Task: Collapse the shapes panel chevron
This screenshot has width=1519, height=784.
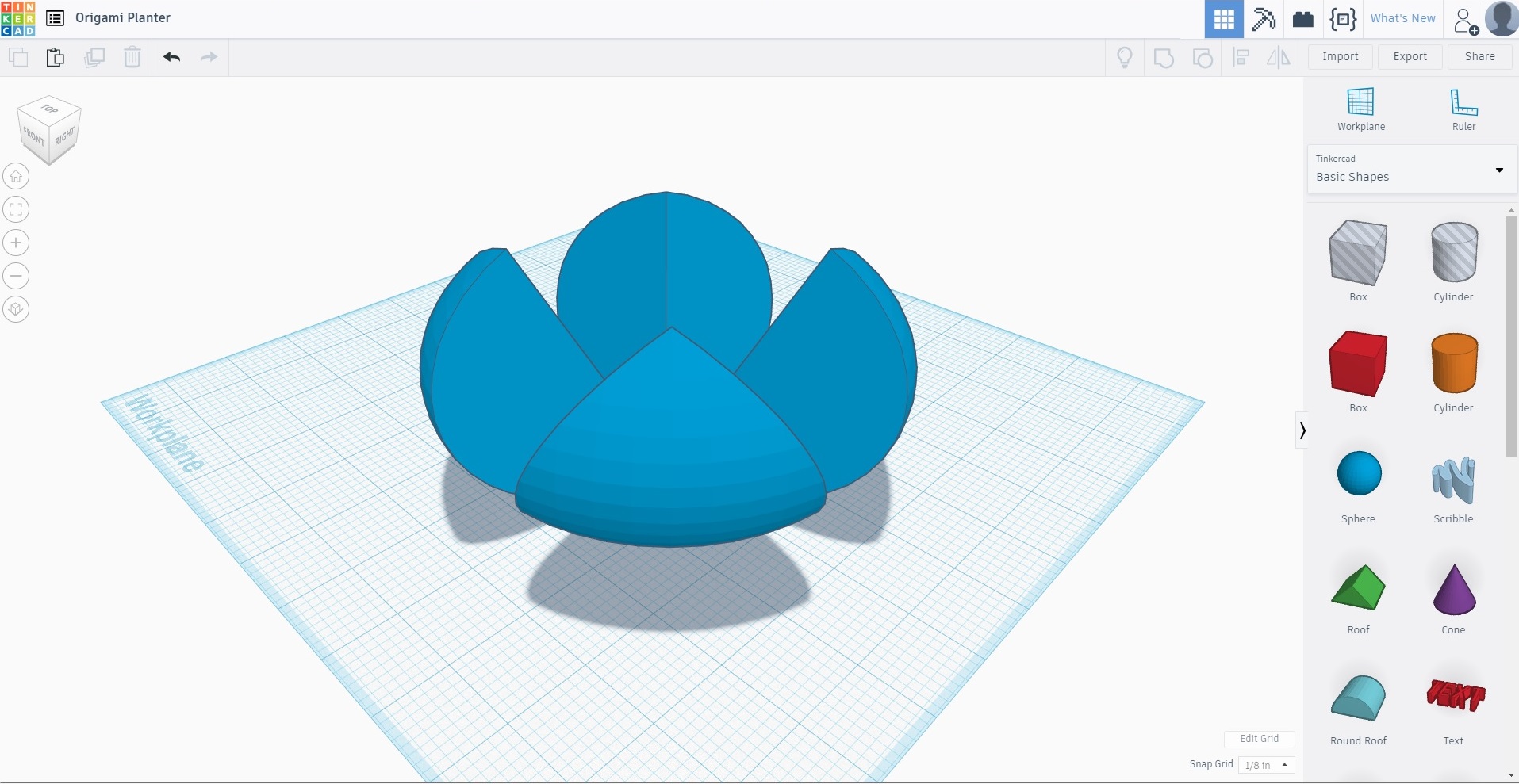Action: (1302, 430)
